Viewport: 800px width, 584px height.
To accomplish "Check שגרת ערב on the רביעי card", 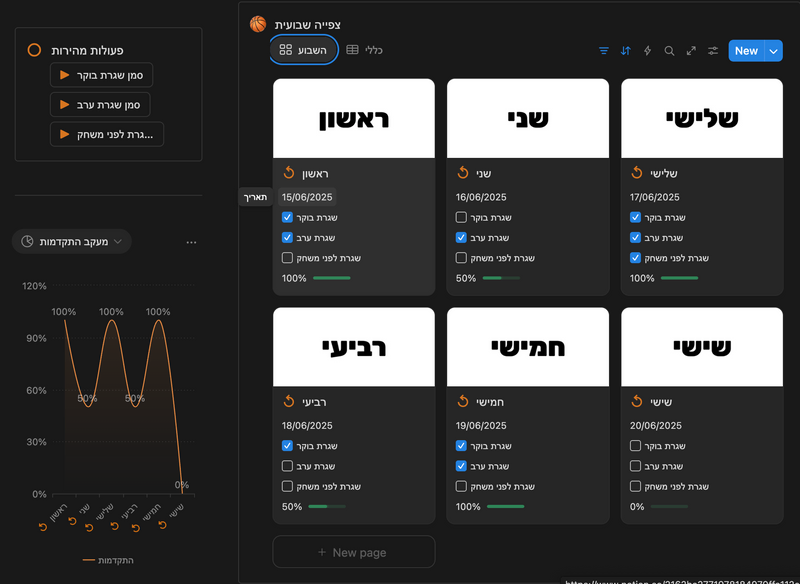I will pos(287,466).
